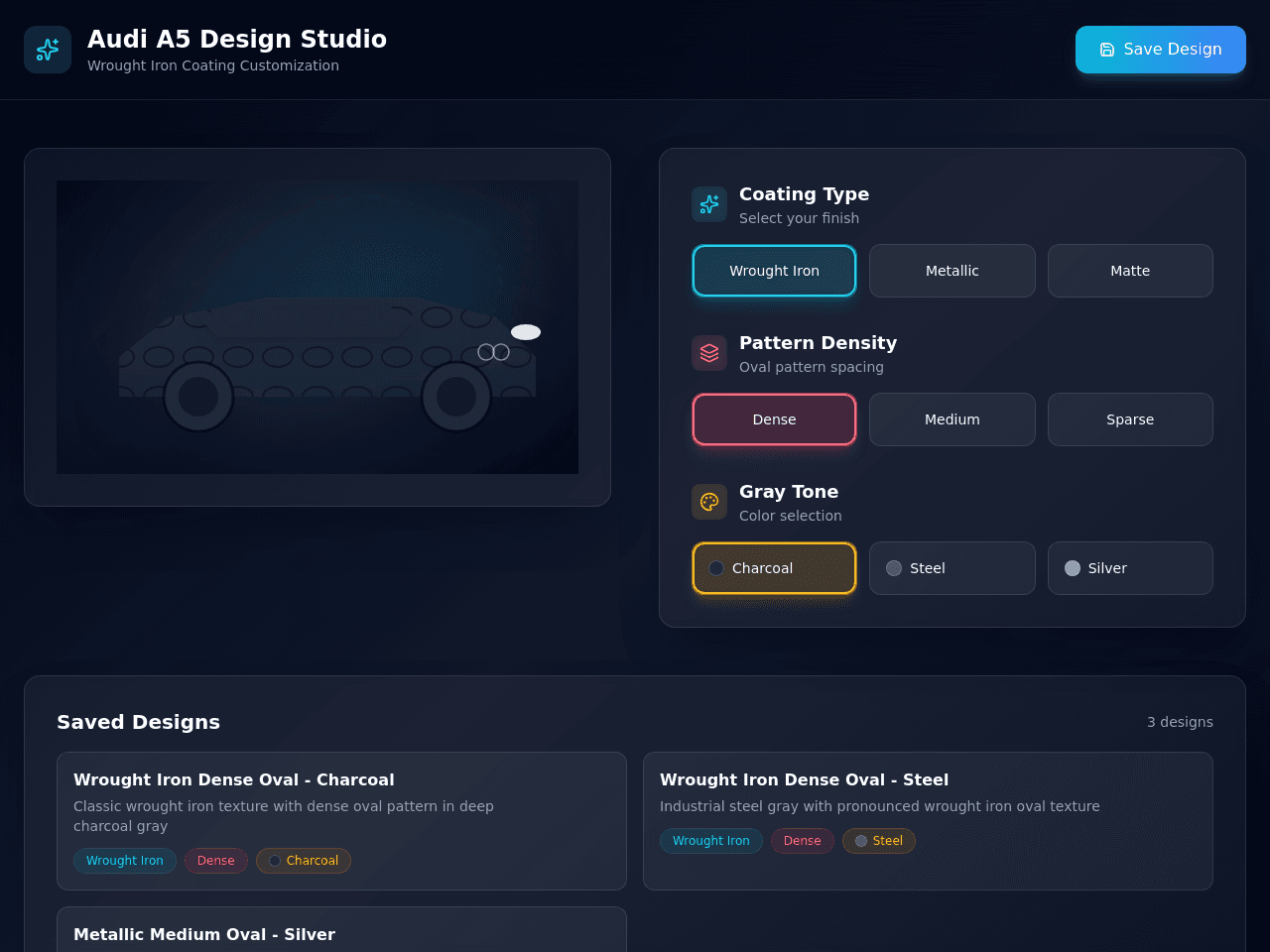This screenshot has width=1270, height=952.
Task: Choose Medium pattern density
Action: coord(952,419)
